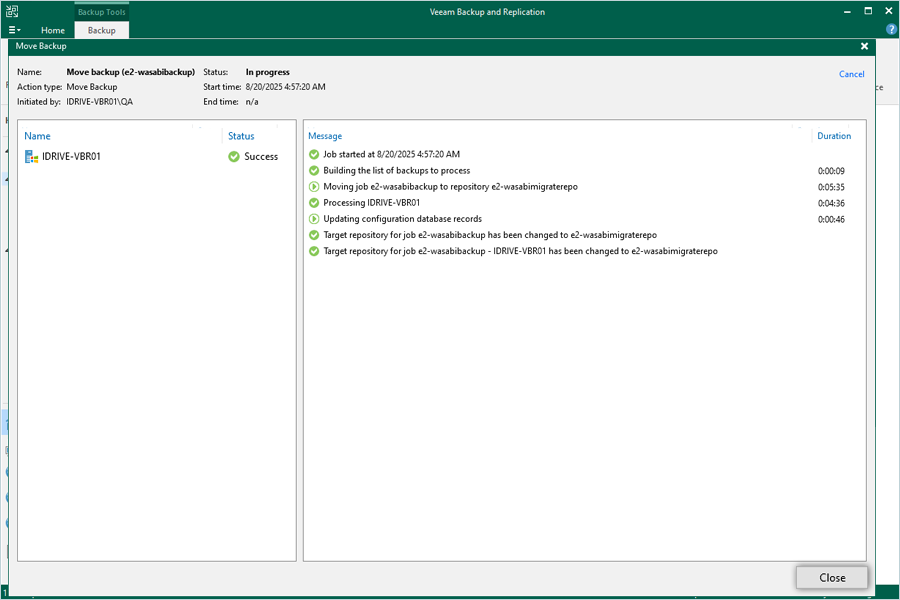This screenshot has width=900, height=600.
Task: Click the Close button
Action: click(x=832, y=578)
